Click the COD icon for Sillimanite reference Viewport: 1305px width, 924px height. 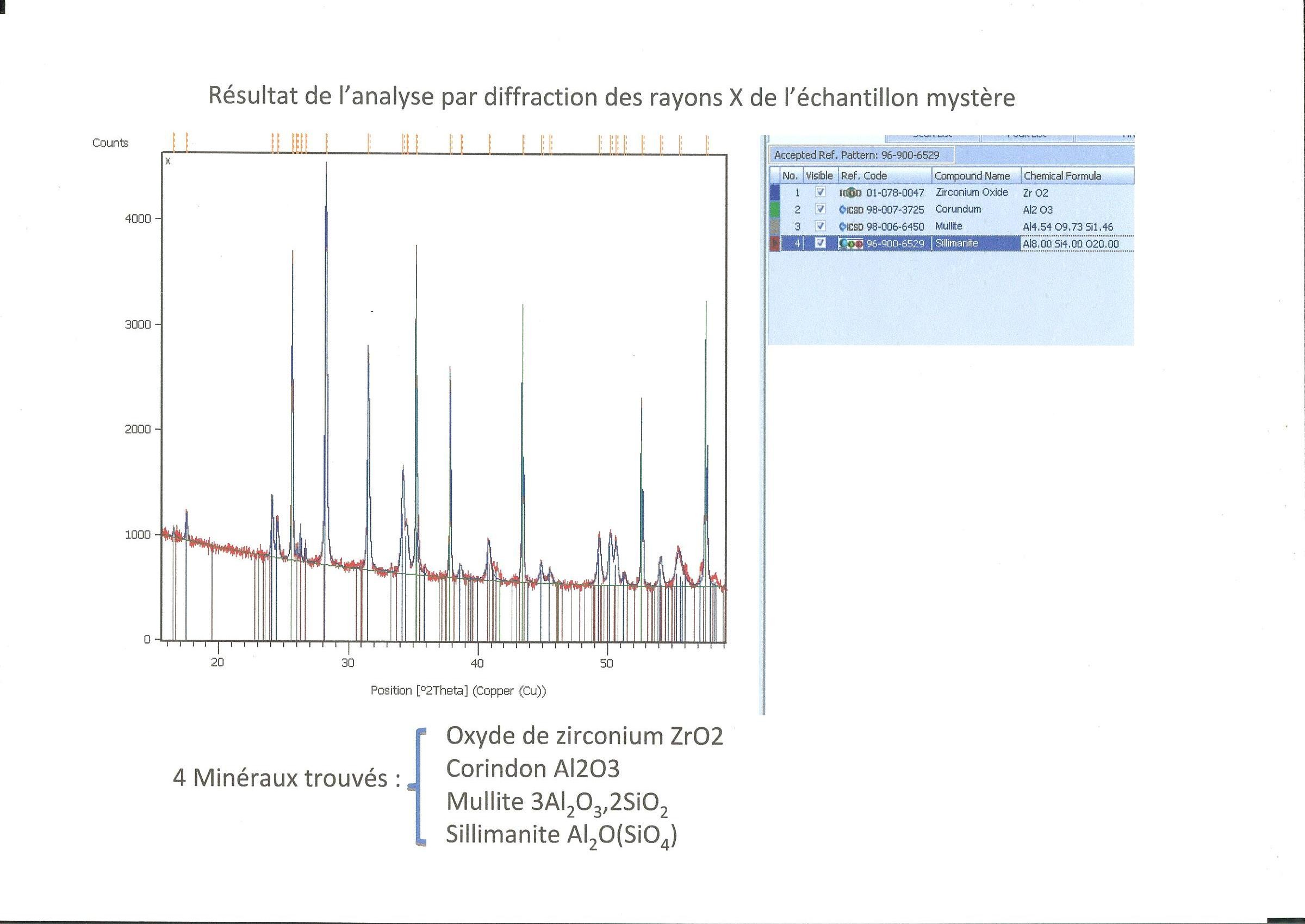click(x=851, y=244)
